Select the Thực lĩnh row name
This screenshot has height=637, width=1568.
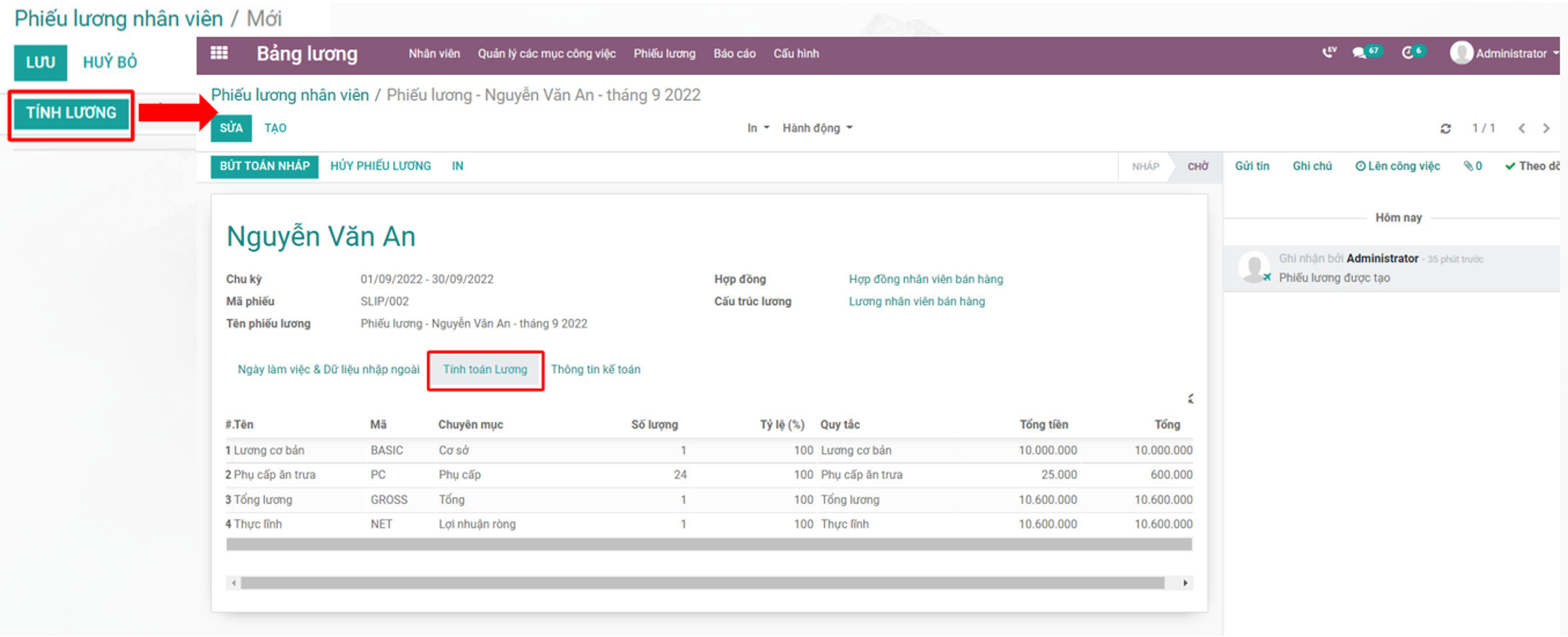click(x=258, y=524)
